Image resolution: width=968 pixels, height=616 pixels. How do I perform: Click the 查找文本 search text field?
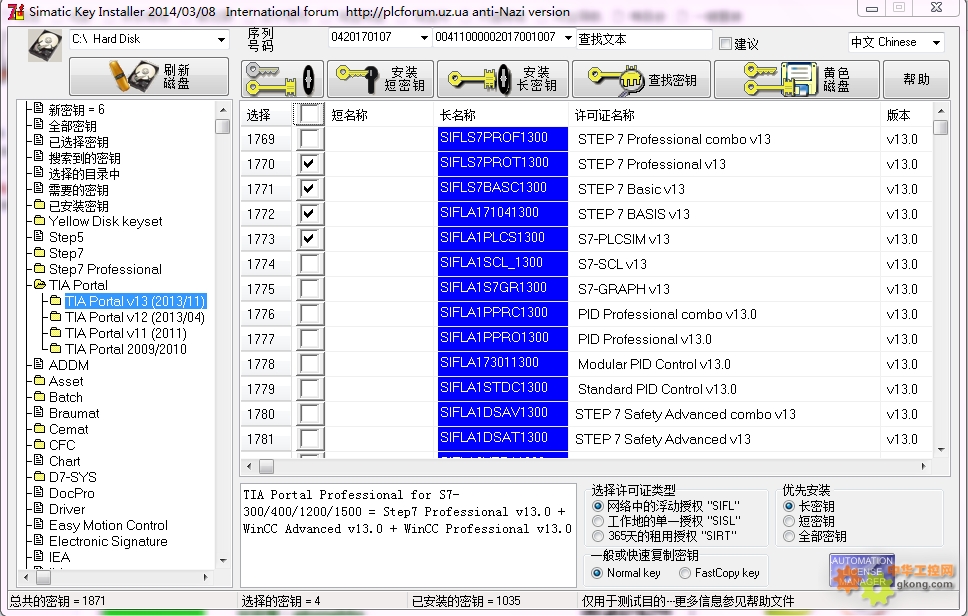644,40
